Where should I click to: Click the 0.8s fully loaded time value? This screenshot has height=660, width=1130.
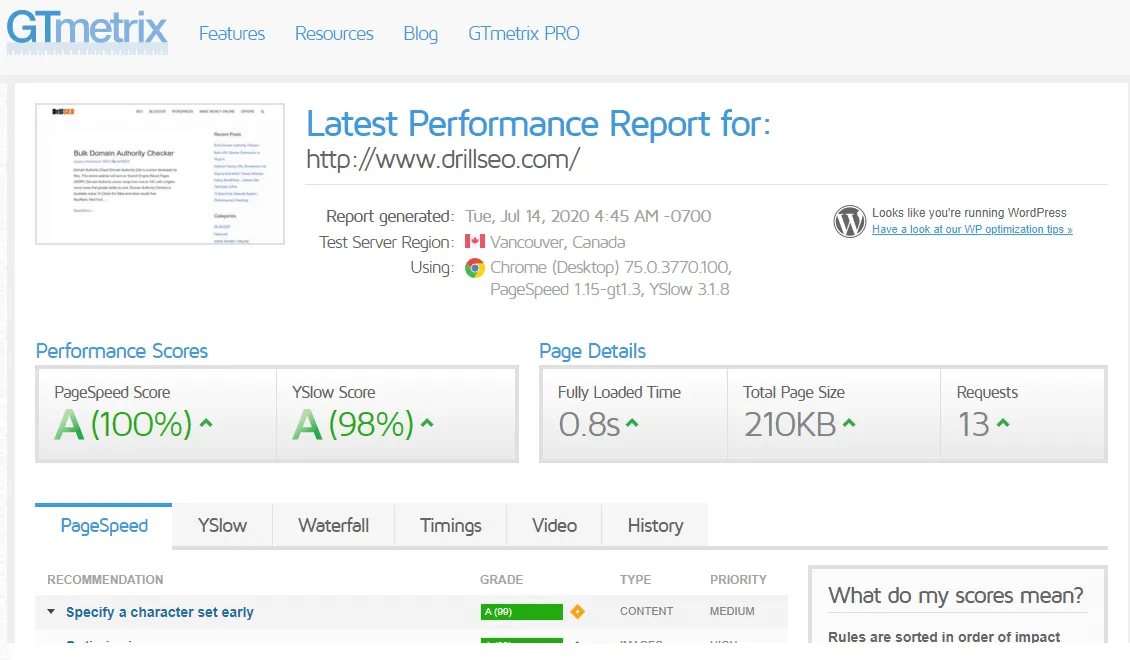[589, 424]
